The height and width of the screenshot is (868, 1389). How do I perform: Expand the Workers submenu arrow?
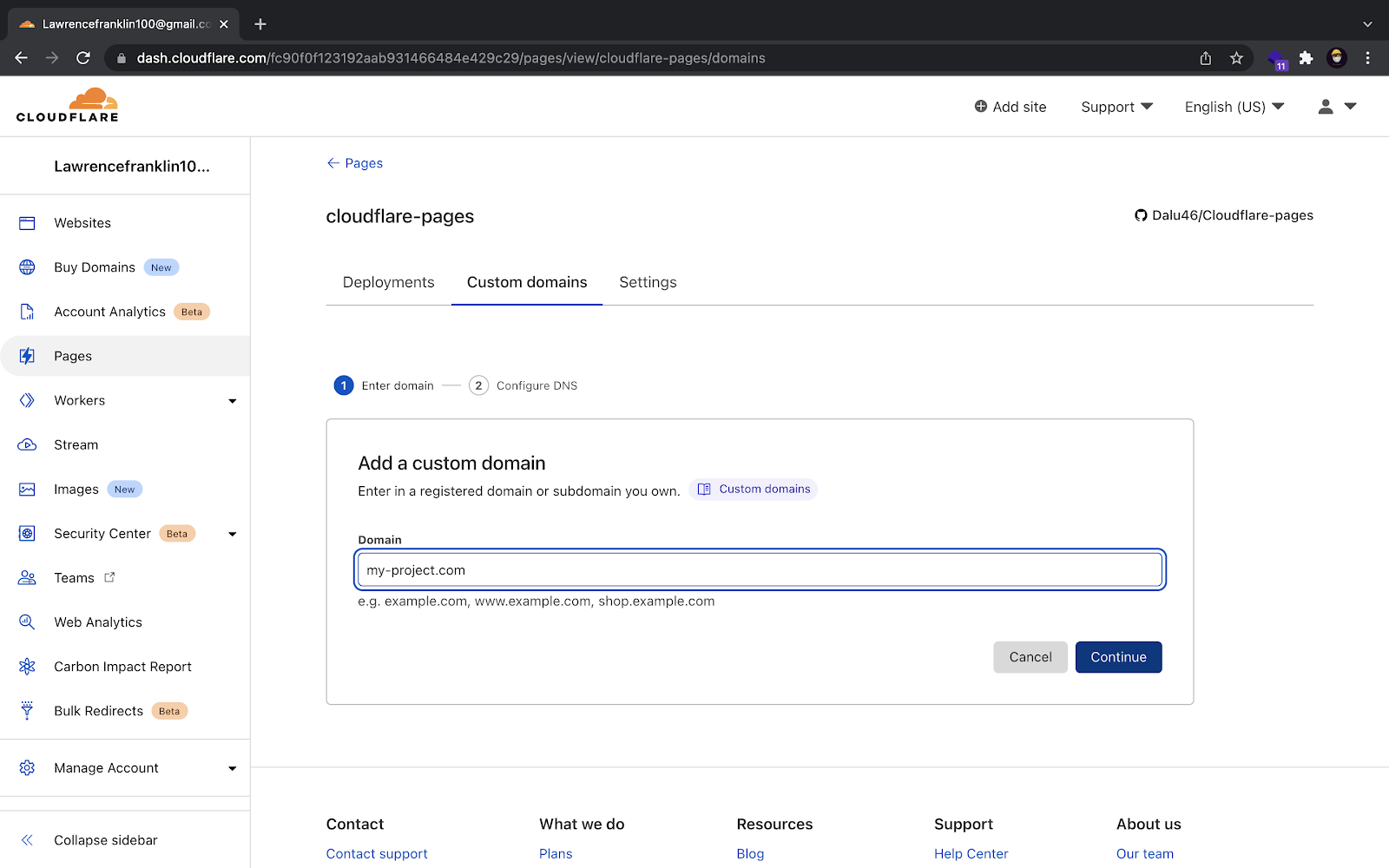point(232,401)
